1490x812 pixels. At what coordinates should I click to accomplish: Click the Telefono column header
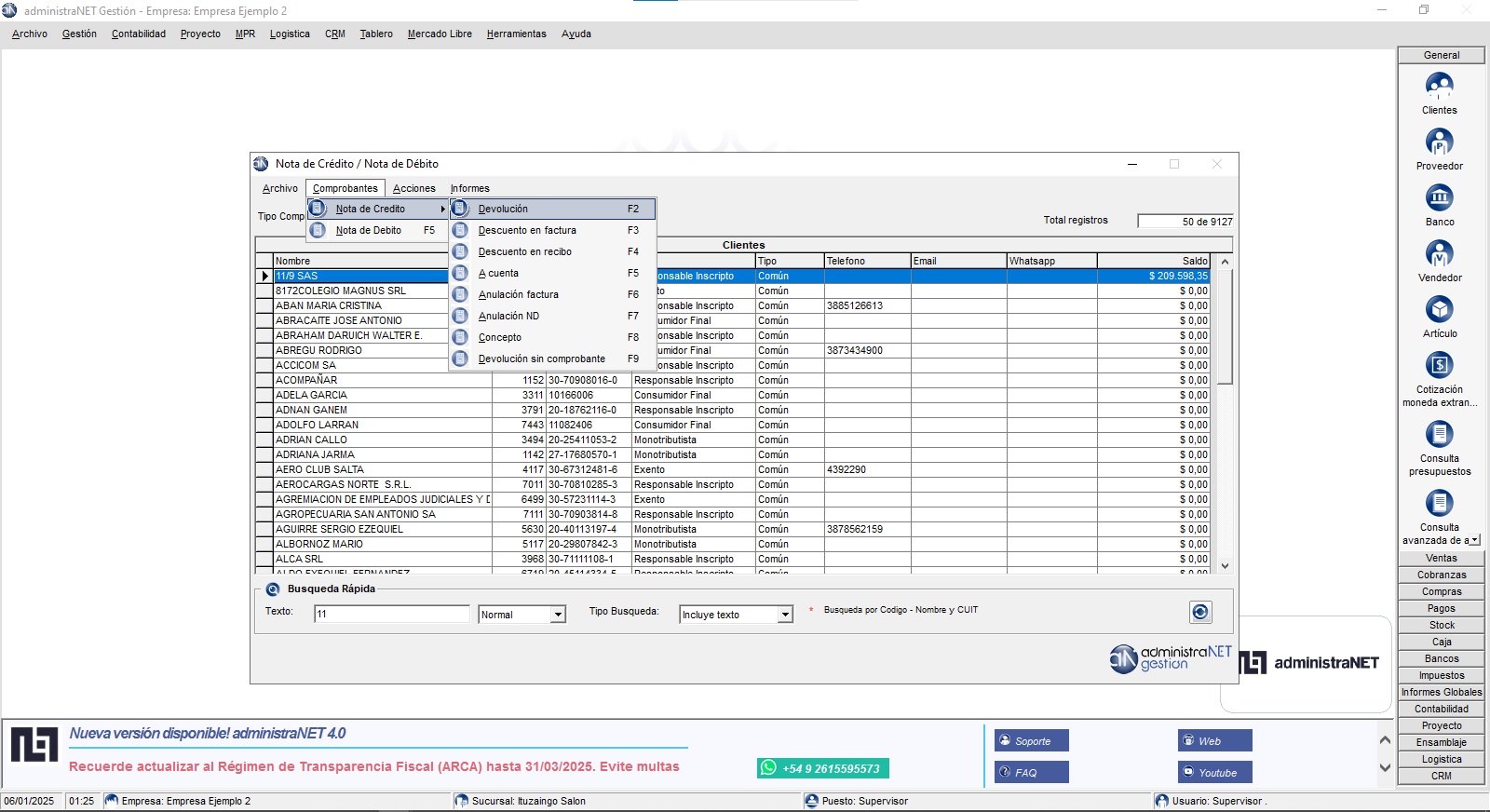[867, 261]
